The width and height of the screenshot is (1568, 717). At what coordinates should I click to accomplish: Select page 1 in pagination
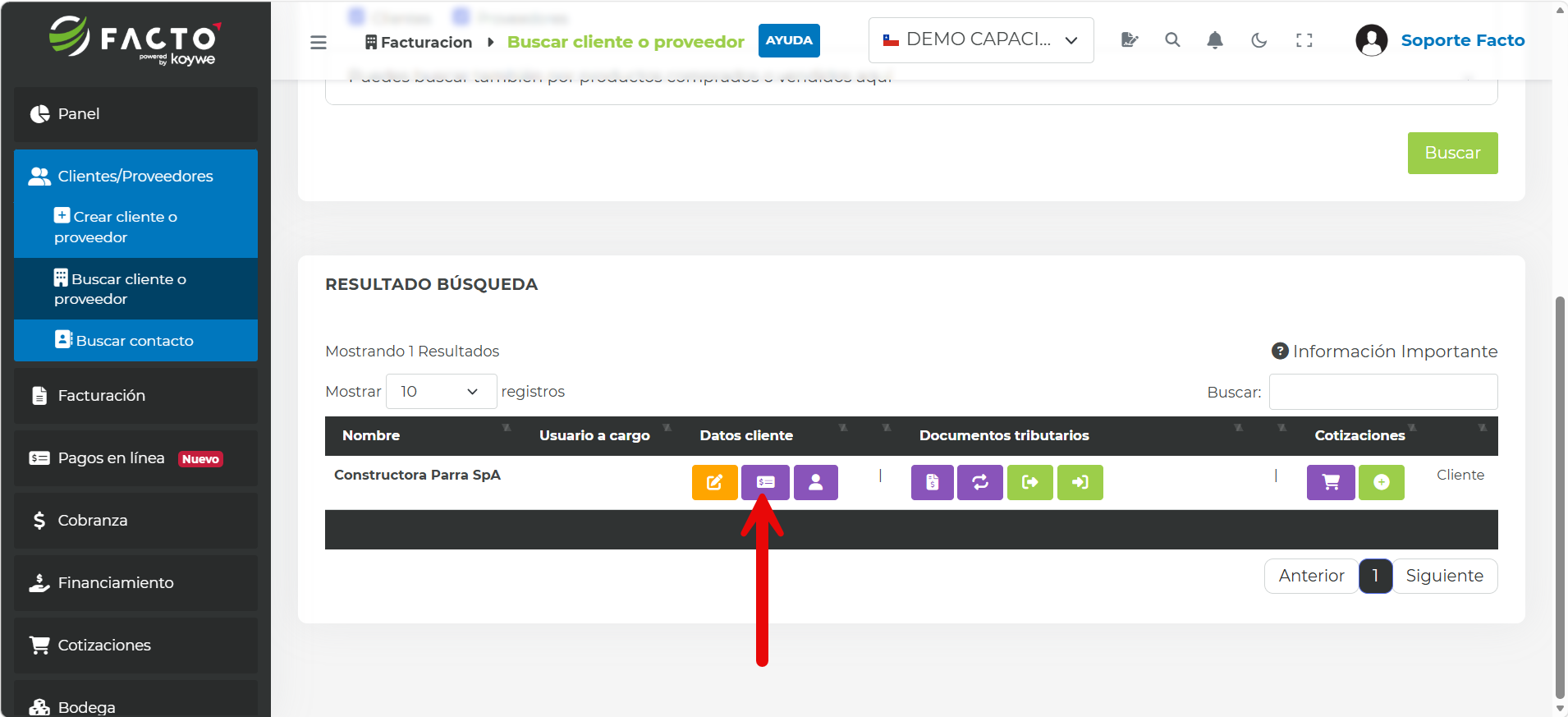(1375, 576)
